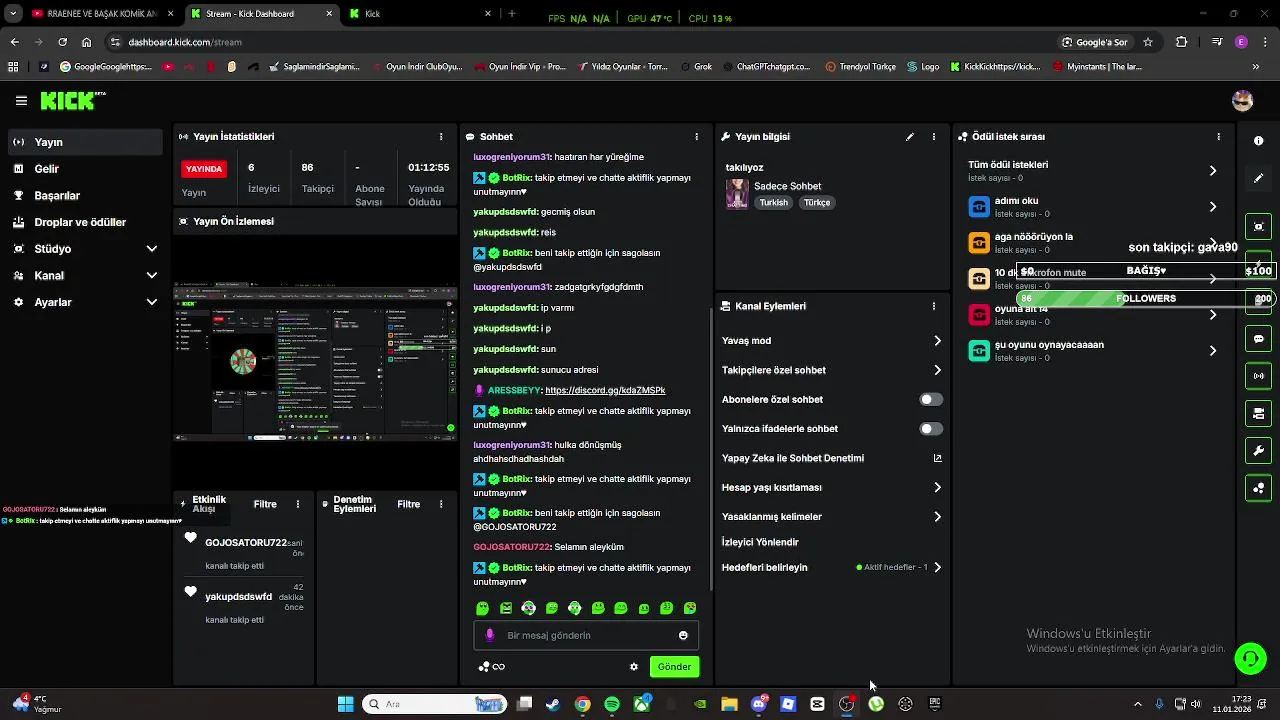Select Gelir in the sidebar
Viewport: 1280px width, 720px height.
tap(86, 169)
